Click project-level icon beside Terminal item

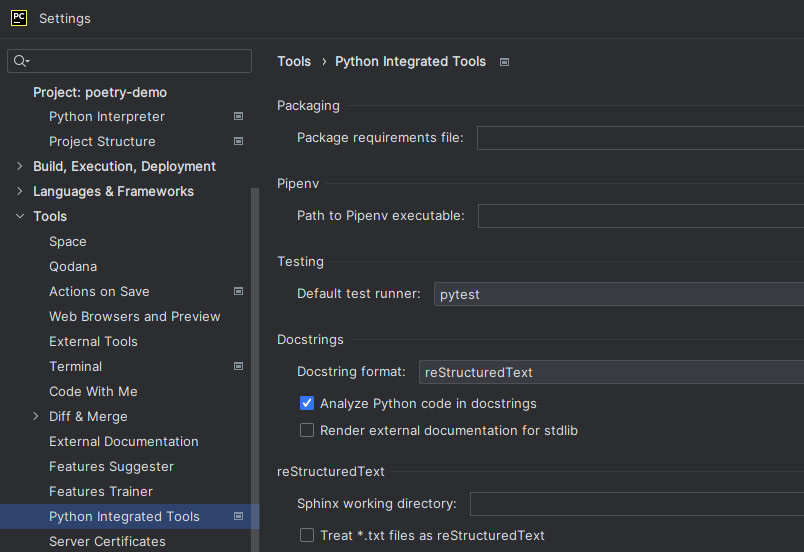click(238, 367)
